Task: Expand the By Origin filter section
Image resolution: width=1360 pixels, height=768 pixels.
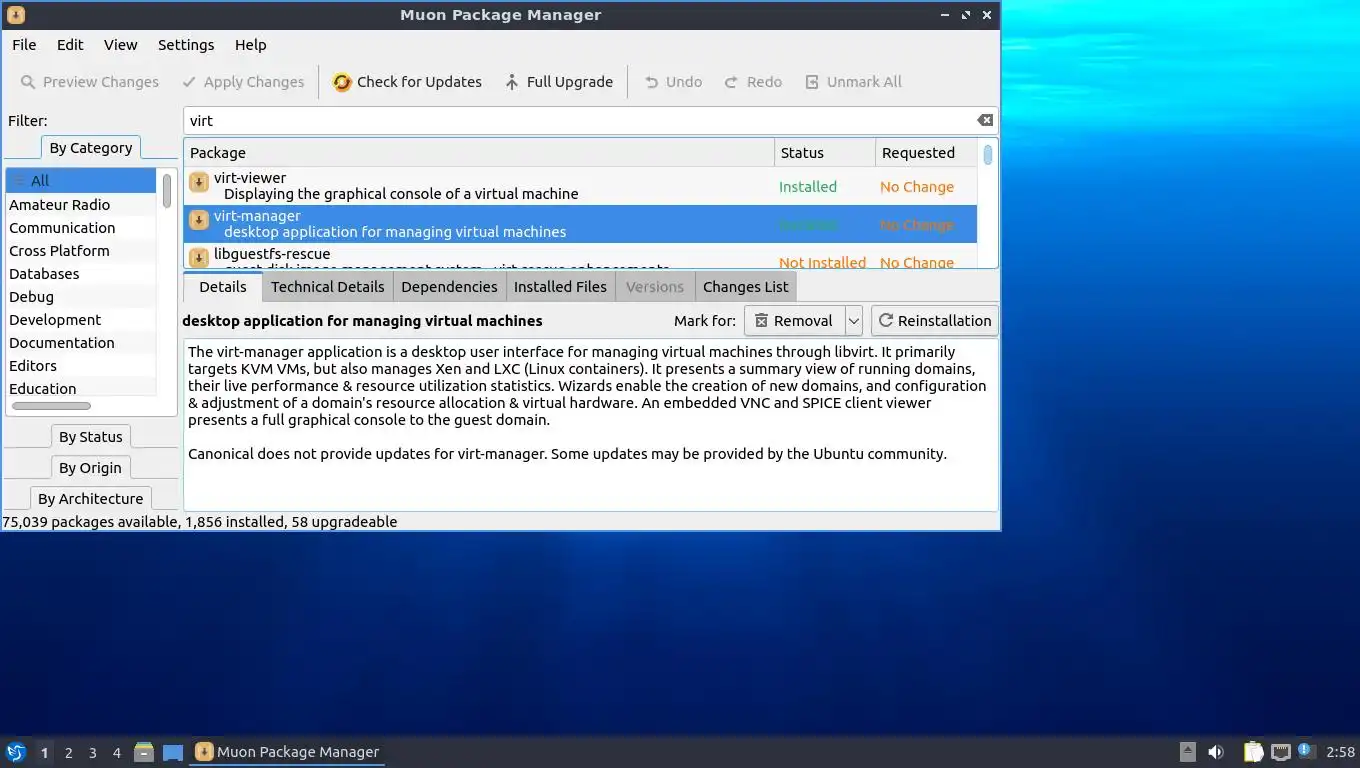Action: 90,468
